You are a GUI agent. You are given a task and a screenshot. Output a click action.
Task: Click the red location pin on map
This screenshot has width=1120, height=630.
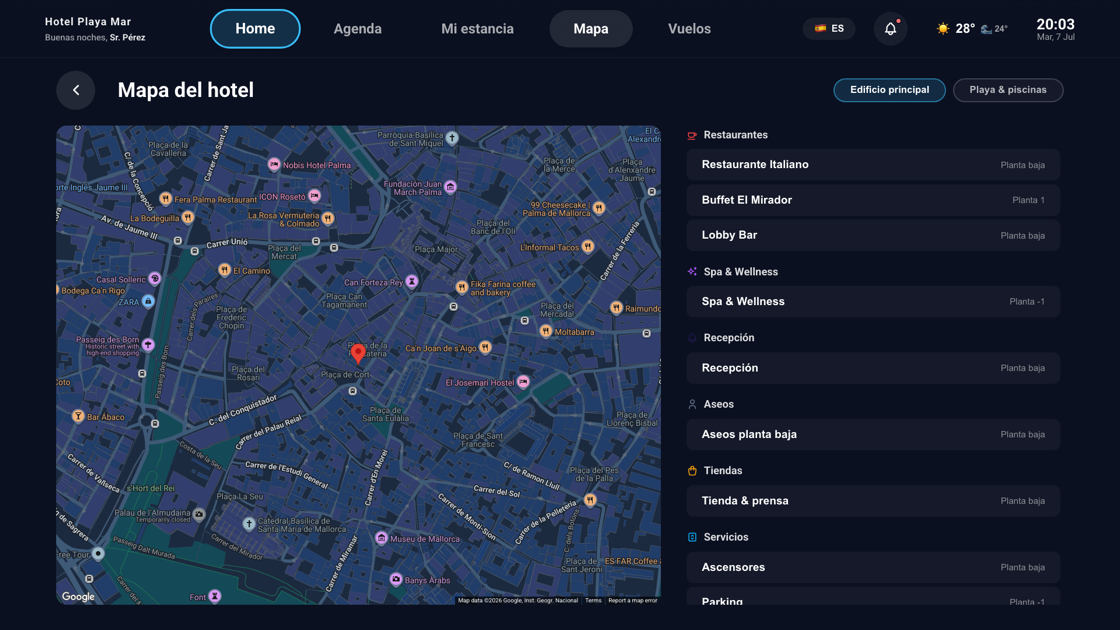tap(358, 353)
